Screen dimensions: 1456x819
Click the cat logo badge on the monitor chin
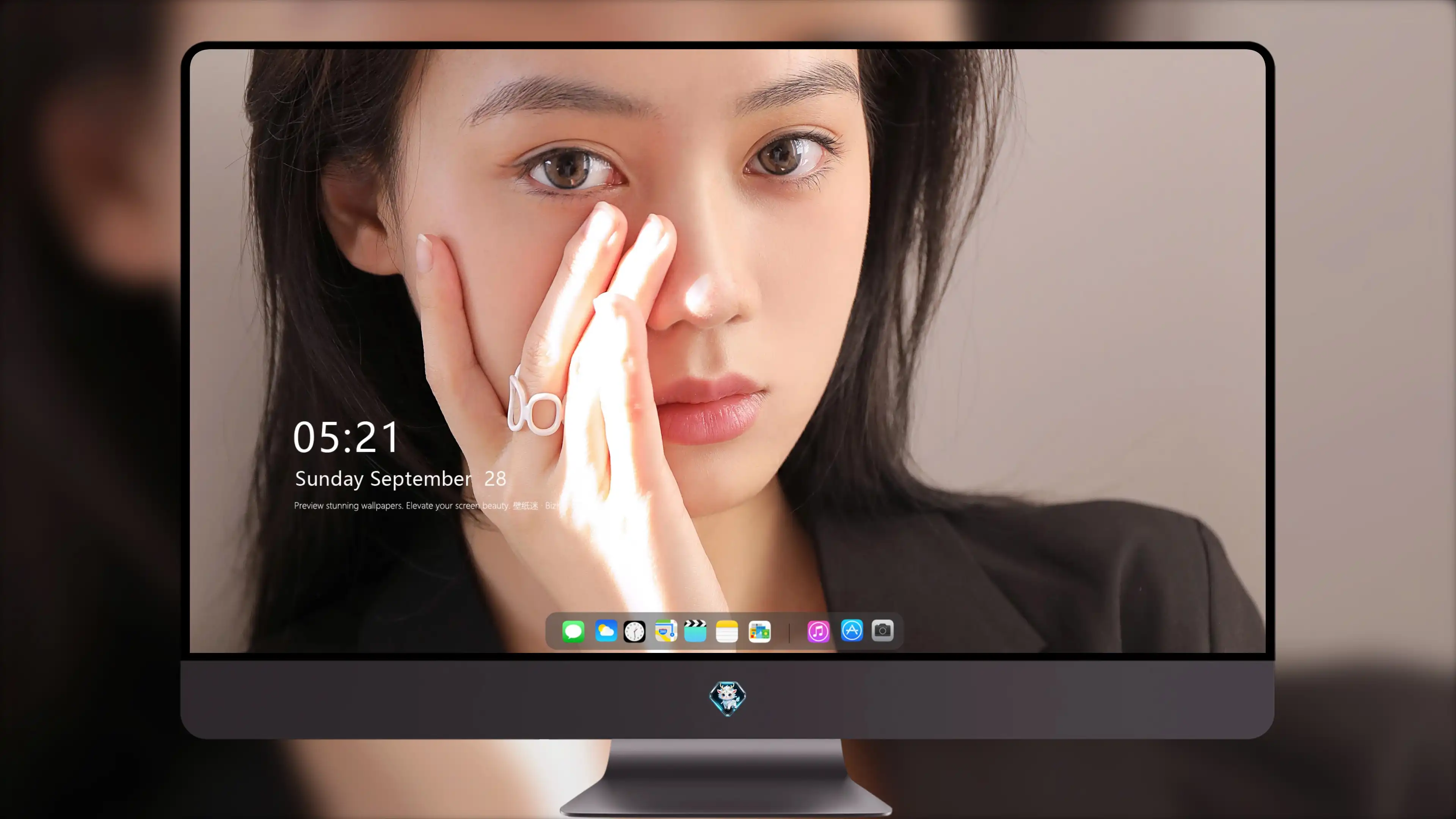click(728, 698)
